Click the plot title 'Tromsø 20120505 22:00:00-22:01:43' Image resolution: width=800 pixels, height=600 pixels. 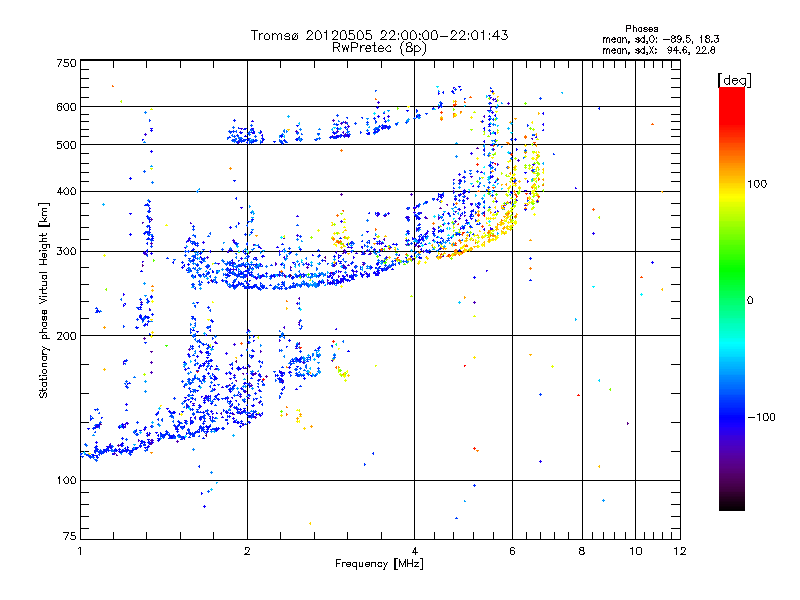379,35
